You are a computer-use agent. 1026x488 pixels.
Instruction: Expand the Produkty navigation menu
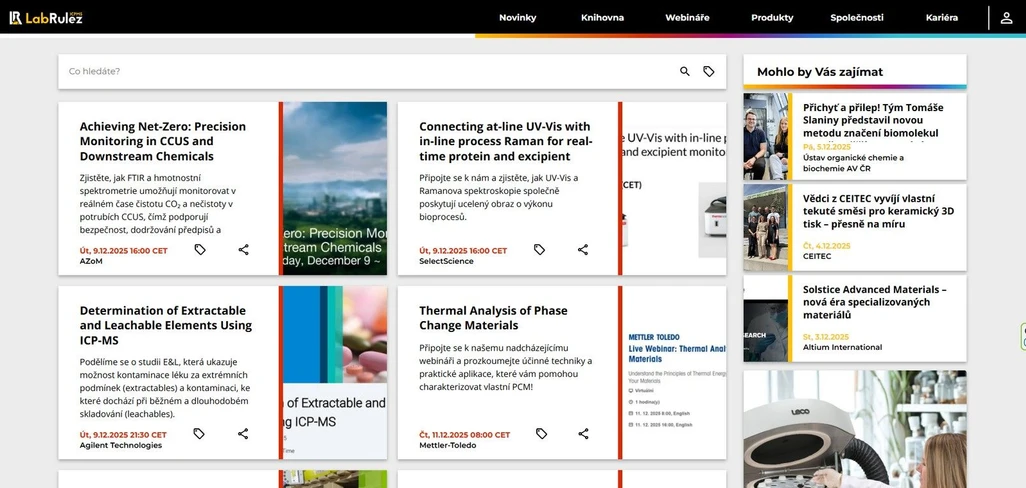click(x=772, y=18)
